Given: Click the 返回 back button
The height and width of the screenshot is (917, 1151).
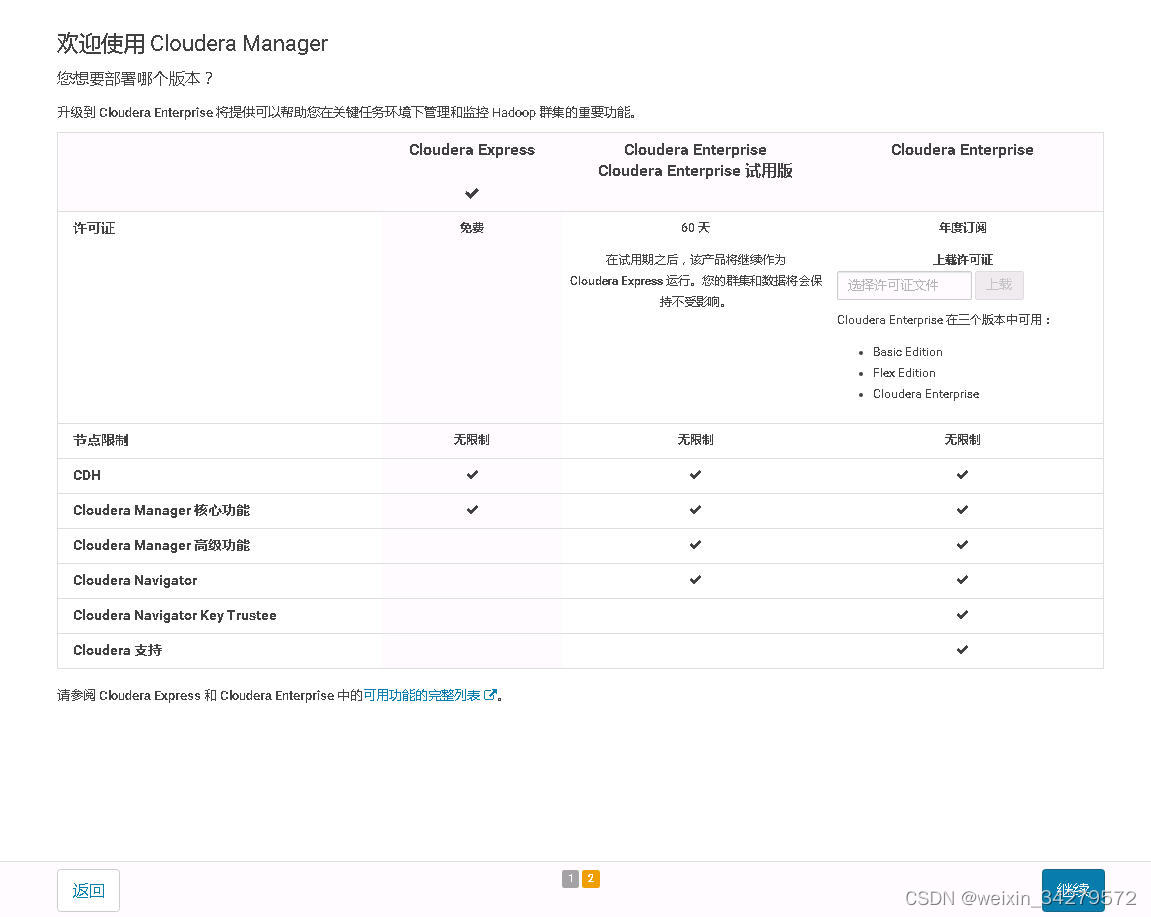Looking at the screenshot, I should click(88, 891).
